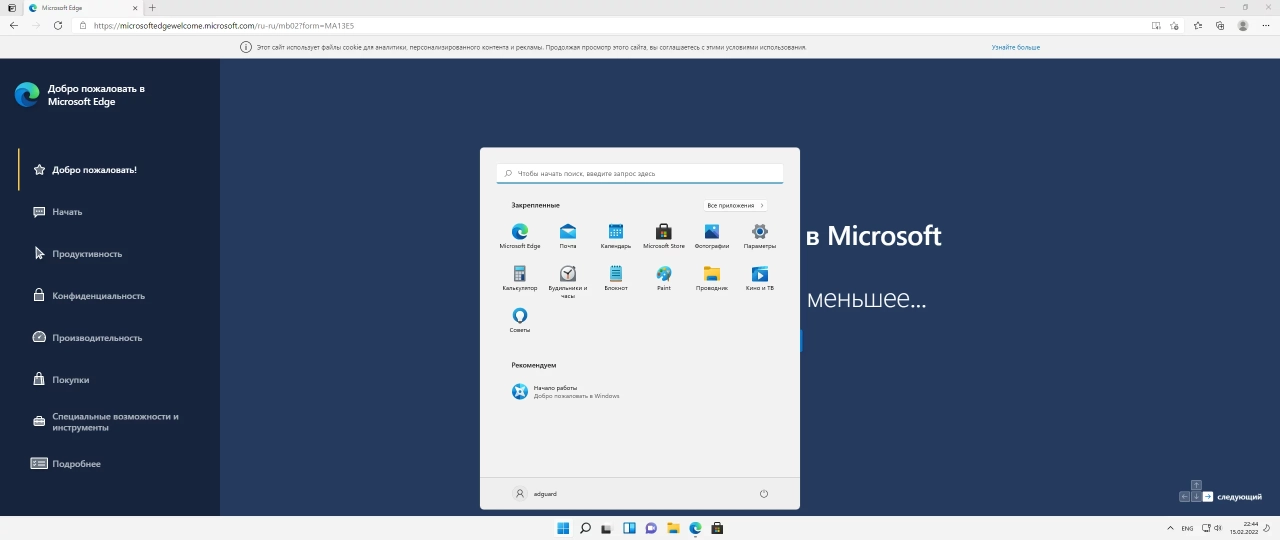Open Microsoft Edge from pinned apps
Screen dimensions: 1280x540
click(x=520, y=236)
